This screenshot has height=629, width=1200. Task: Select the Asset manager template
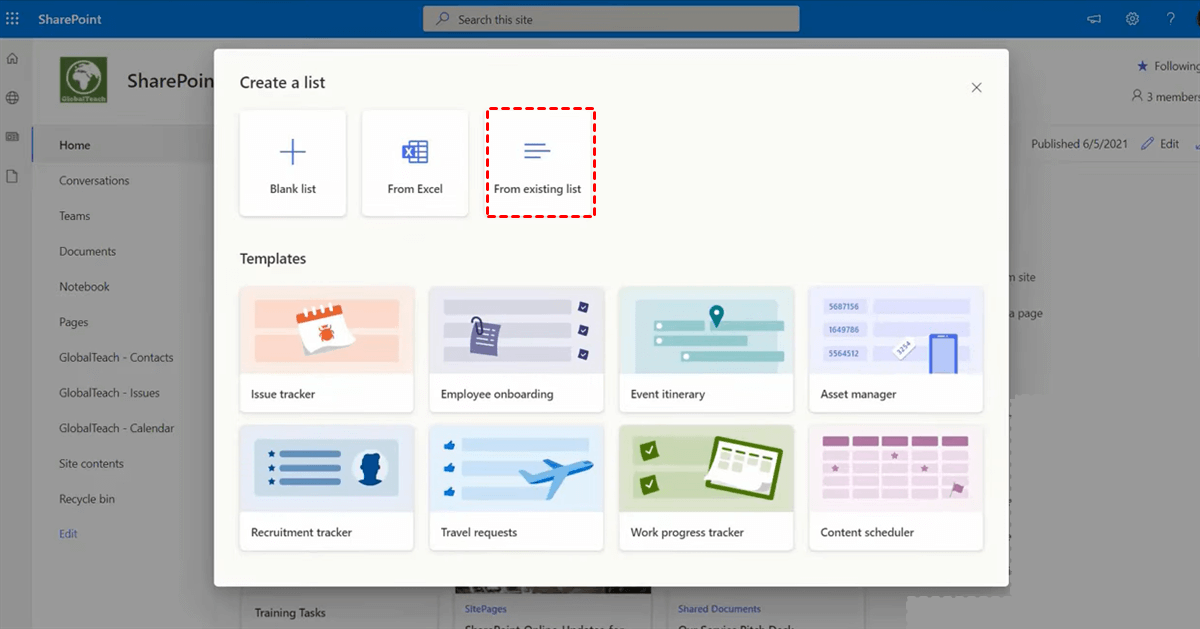(x=896, y=349)
